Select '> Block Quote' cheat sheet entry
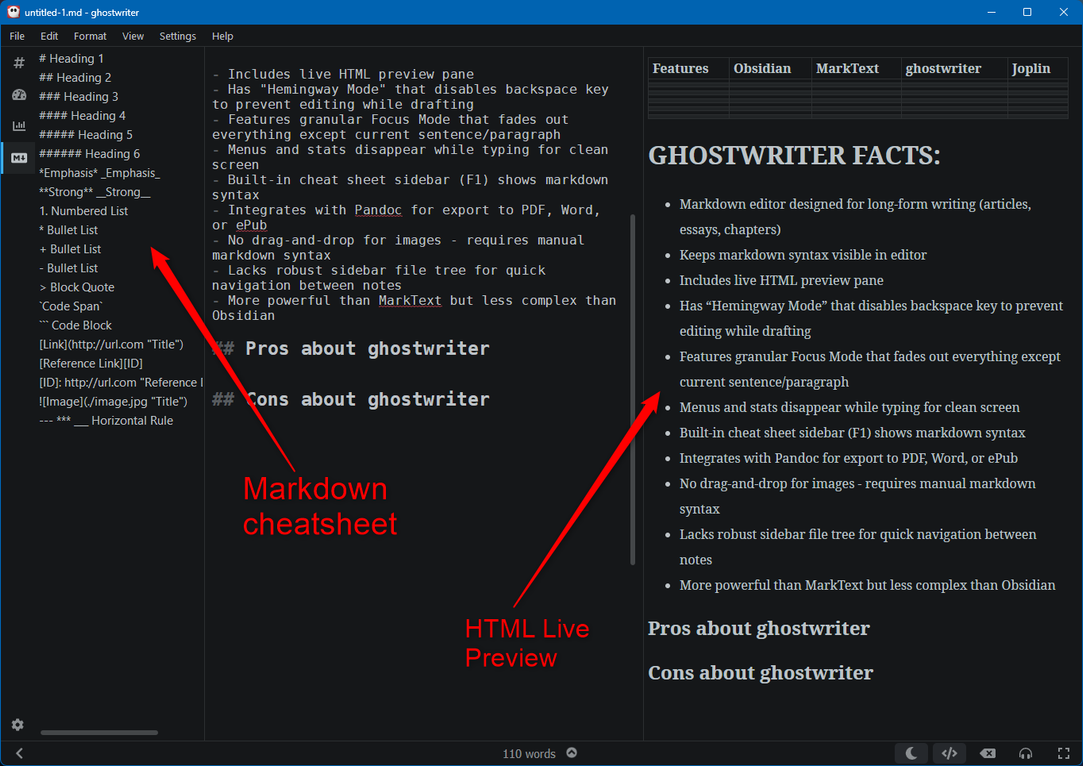Viewport: 1083px width, 766px height. 77,287
